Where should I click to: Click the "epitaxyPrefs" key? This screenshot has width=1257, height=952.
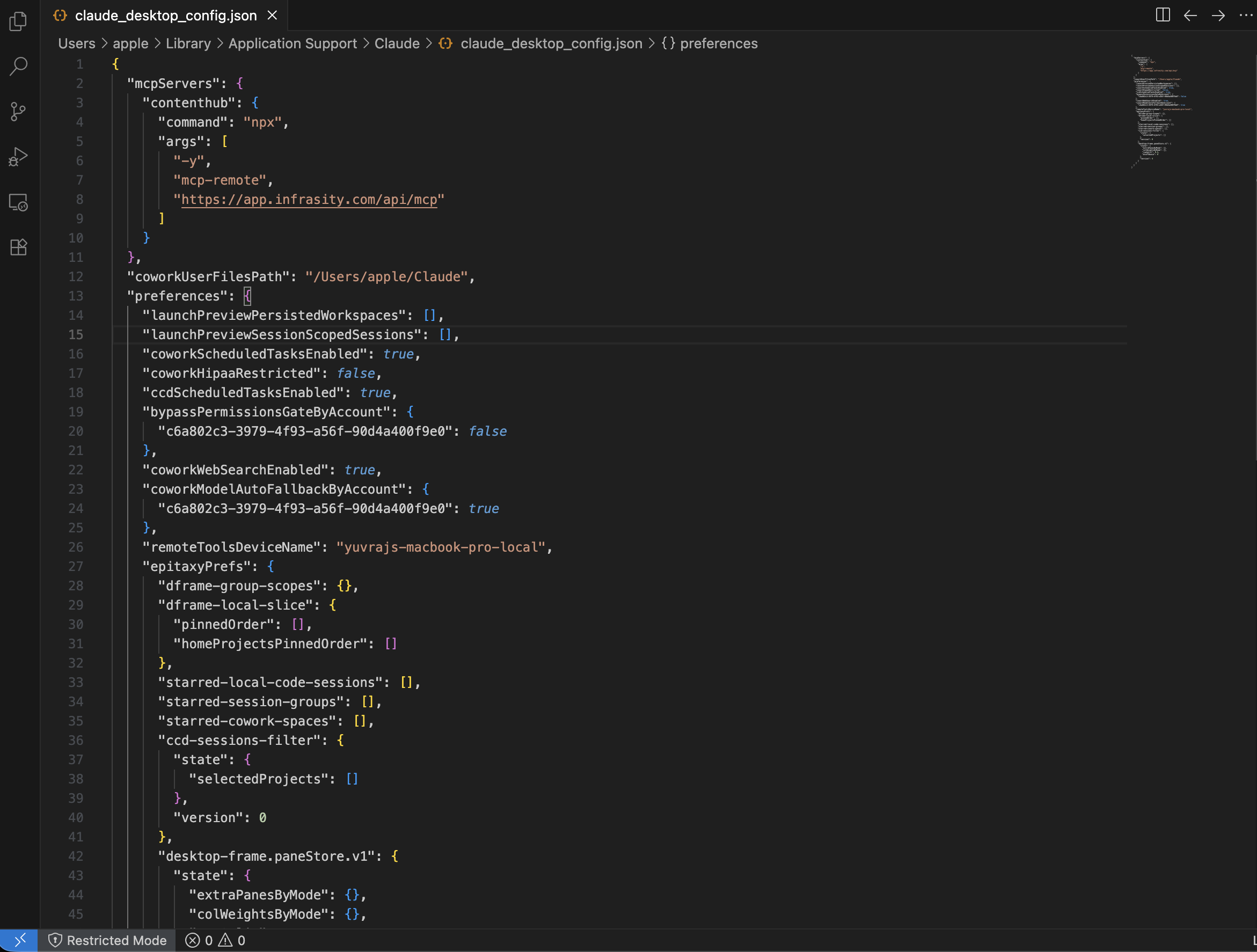point(196,566)
